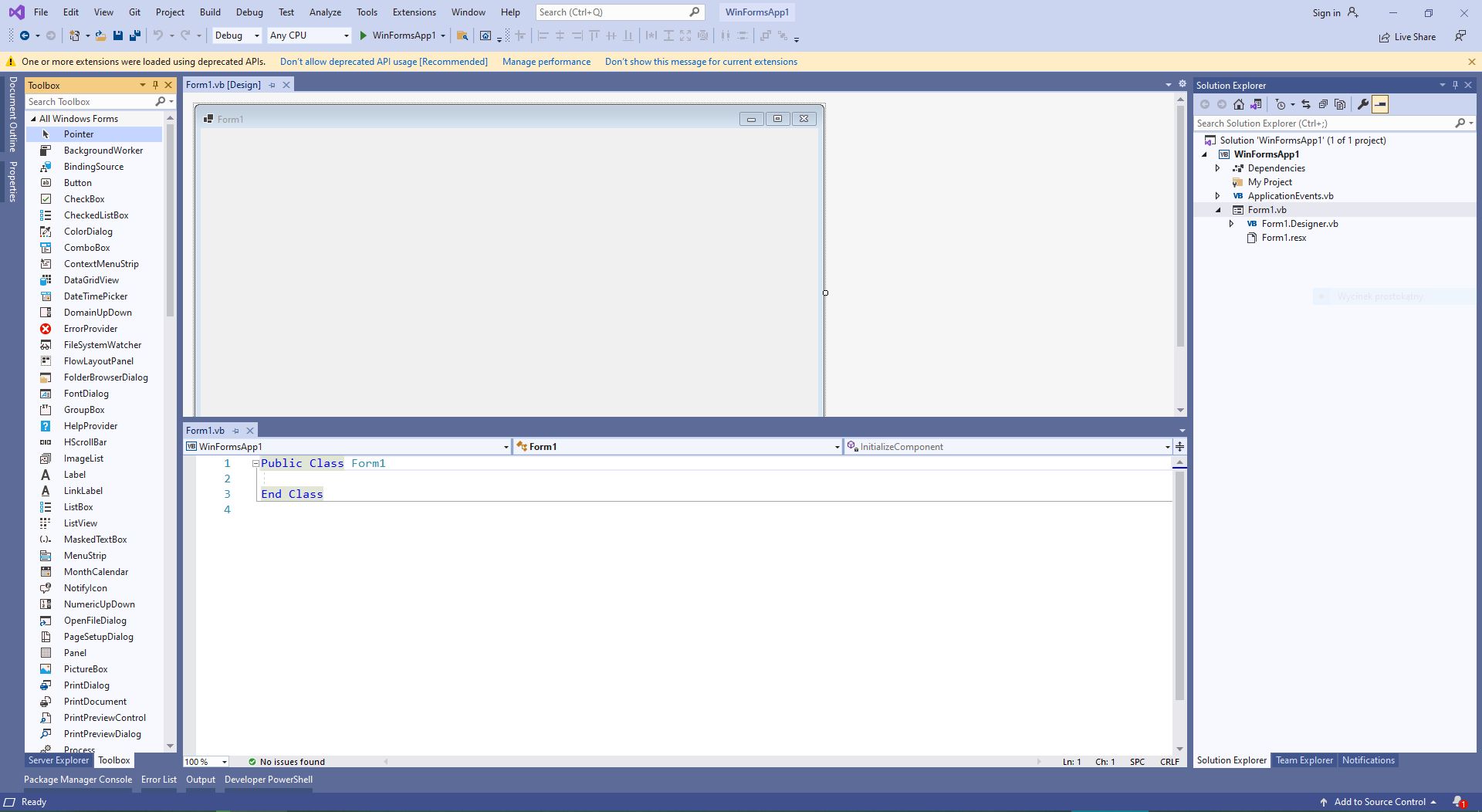Expand the Dependencies node
The height and width of the screenshot is (812, 1482).
click(x=1217, y=167)
